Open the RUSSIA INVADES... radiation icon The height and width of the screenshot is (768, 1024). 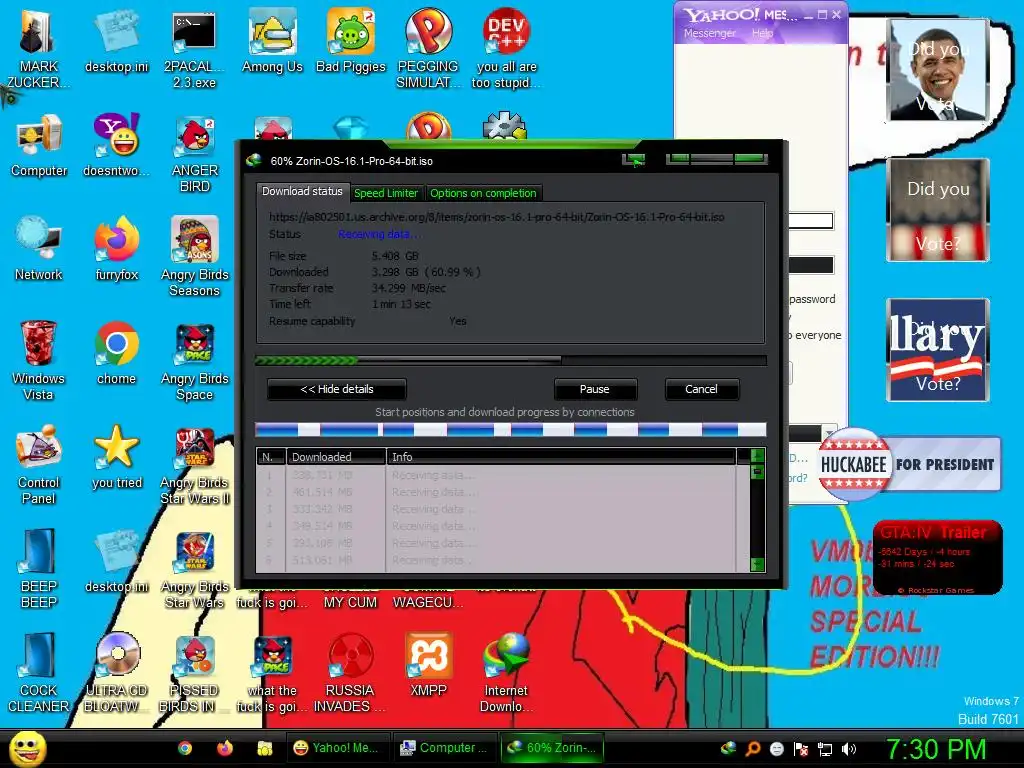pos(350,673)
